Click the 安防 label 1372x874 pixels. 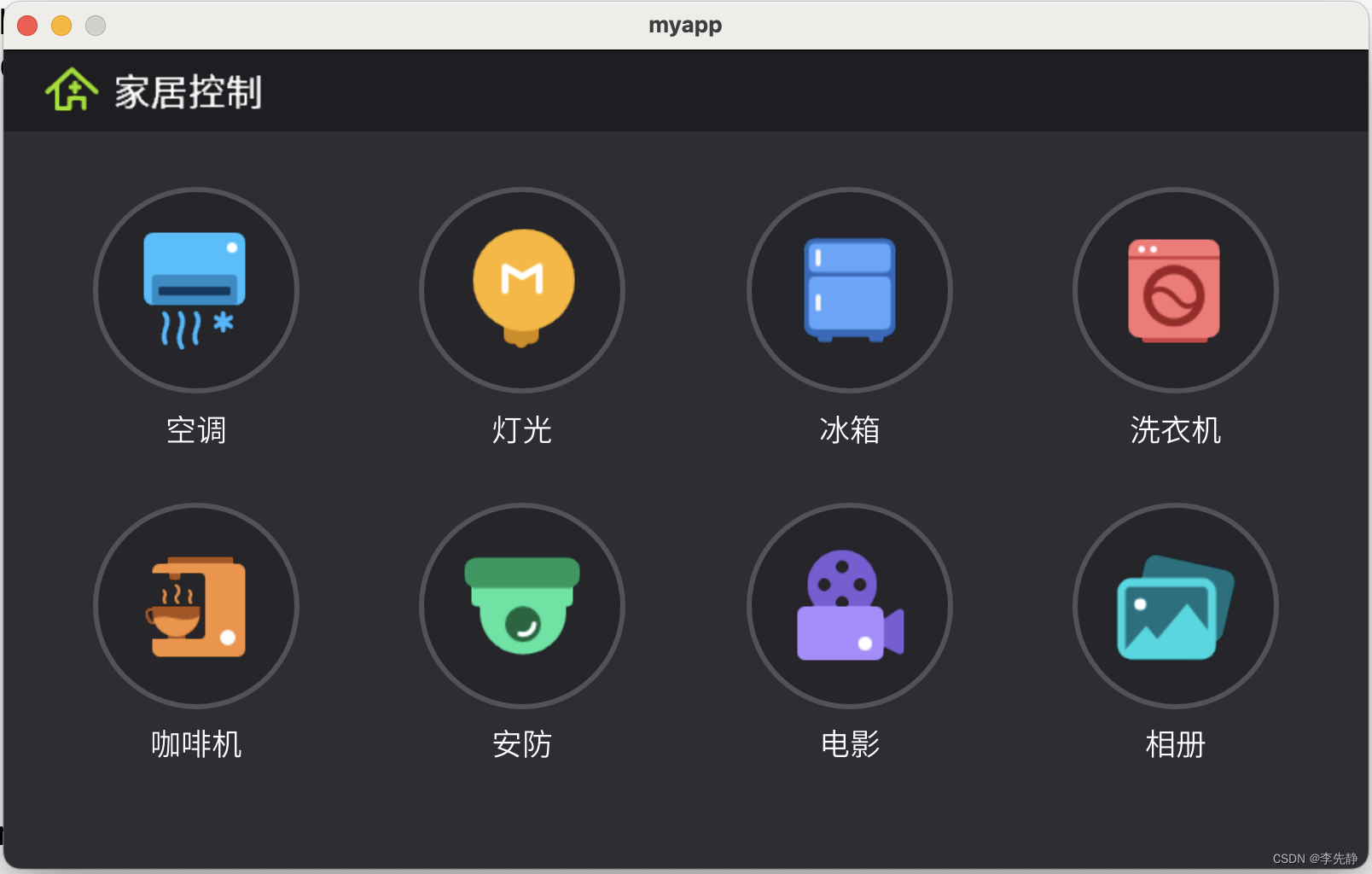point(522,744)
